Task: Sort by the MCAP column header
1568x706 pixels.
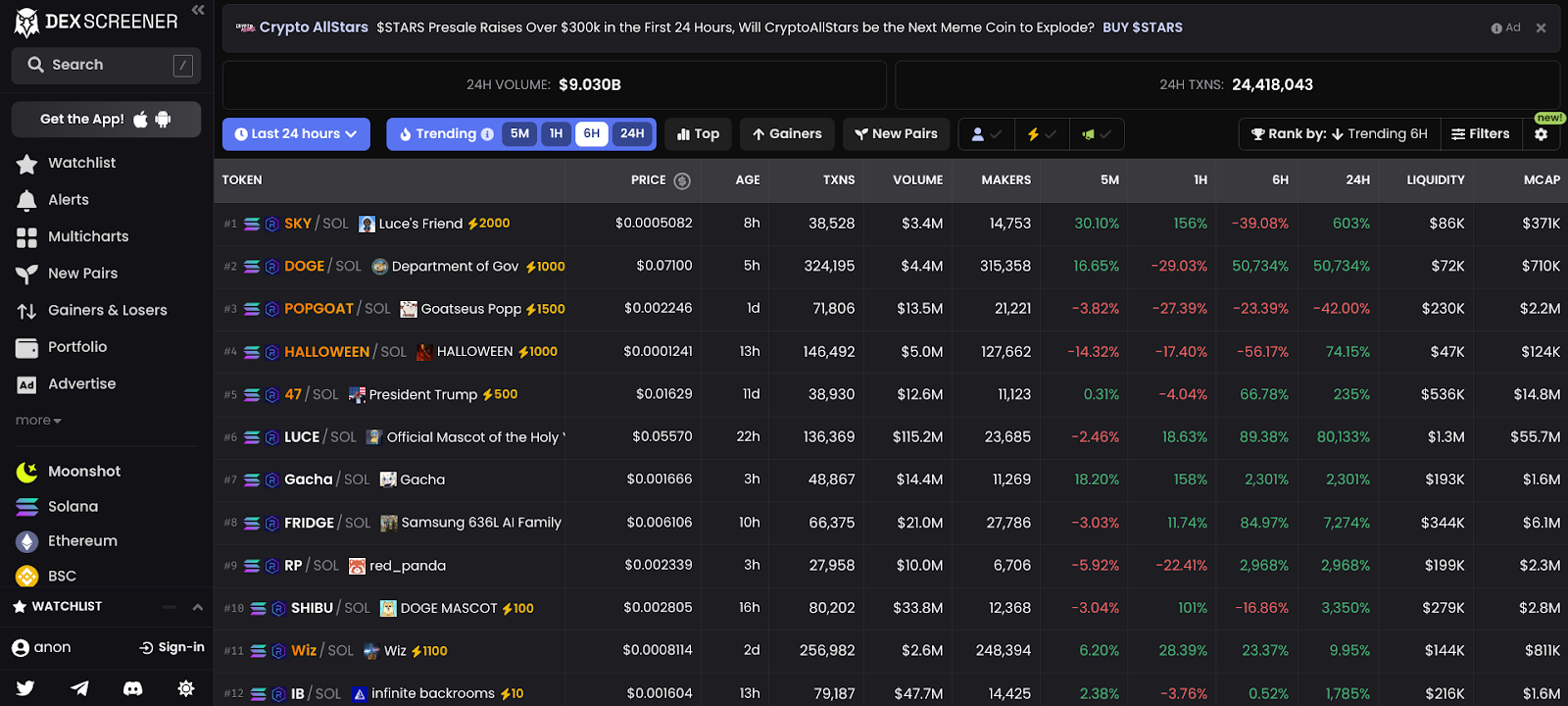Action: 1542,180
